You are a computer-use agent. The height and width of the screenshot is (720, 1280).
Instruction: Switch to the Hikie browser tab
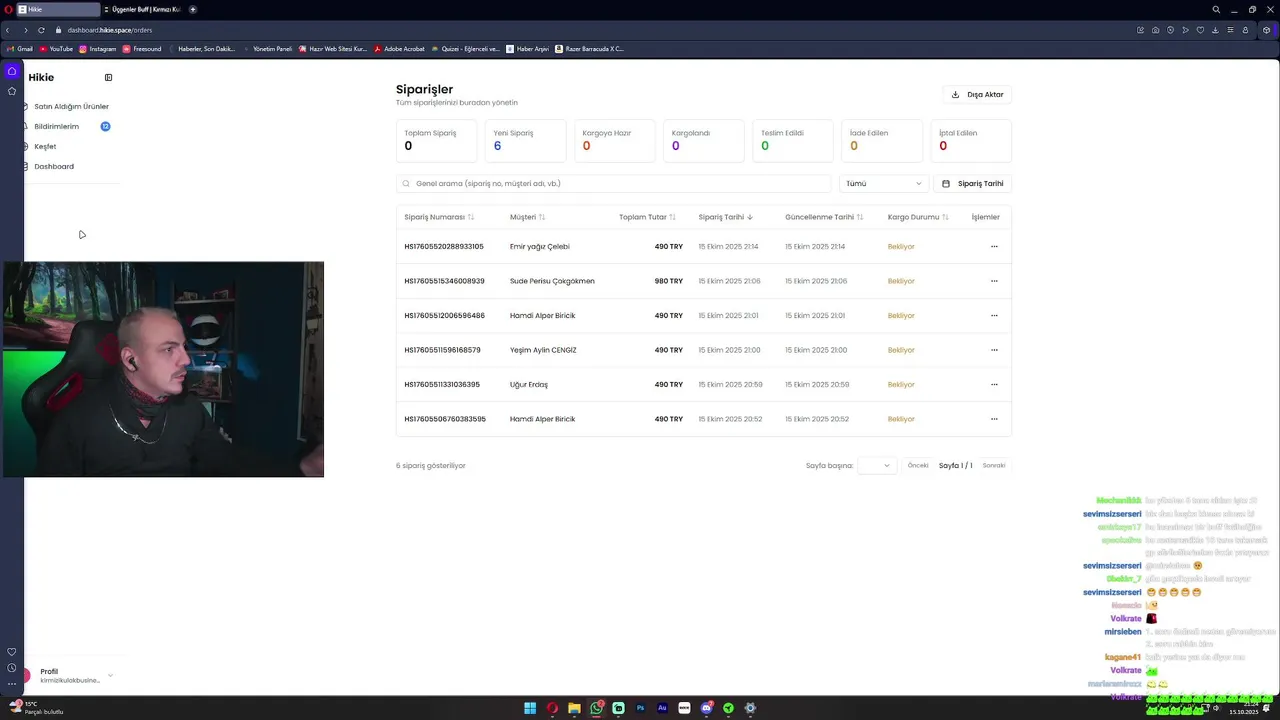tap(58, 9)
